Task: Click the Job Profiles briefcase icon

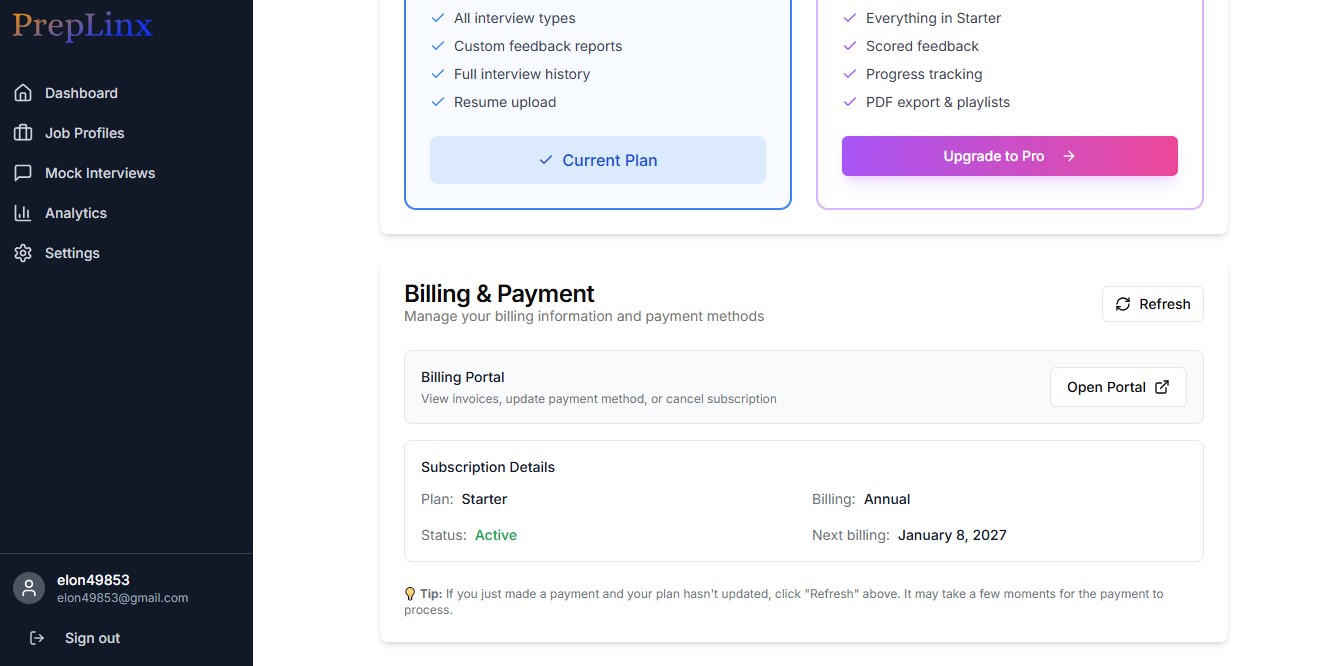Action: (23, 133)
